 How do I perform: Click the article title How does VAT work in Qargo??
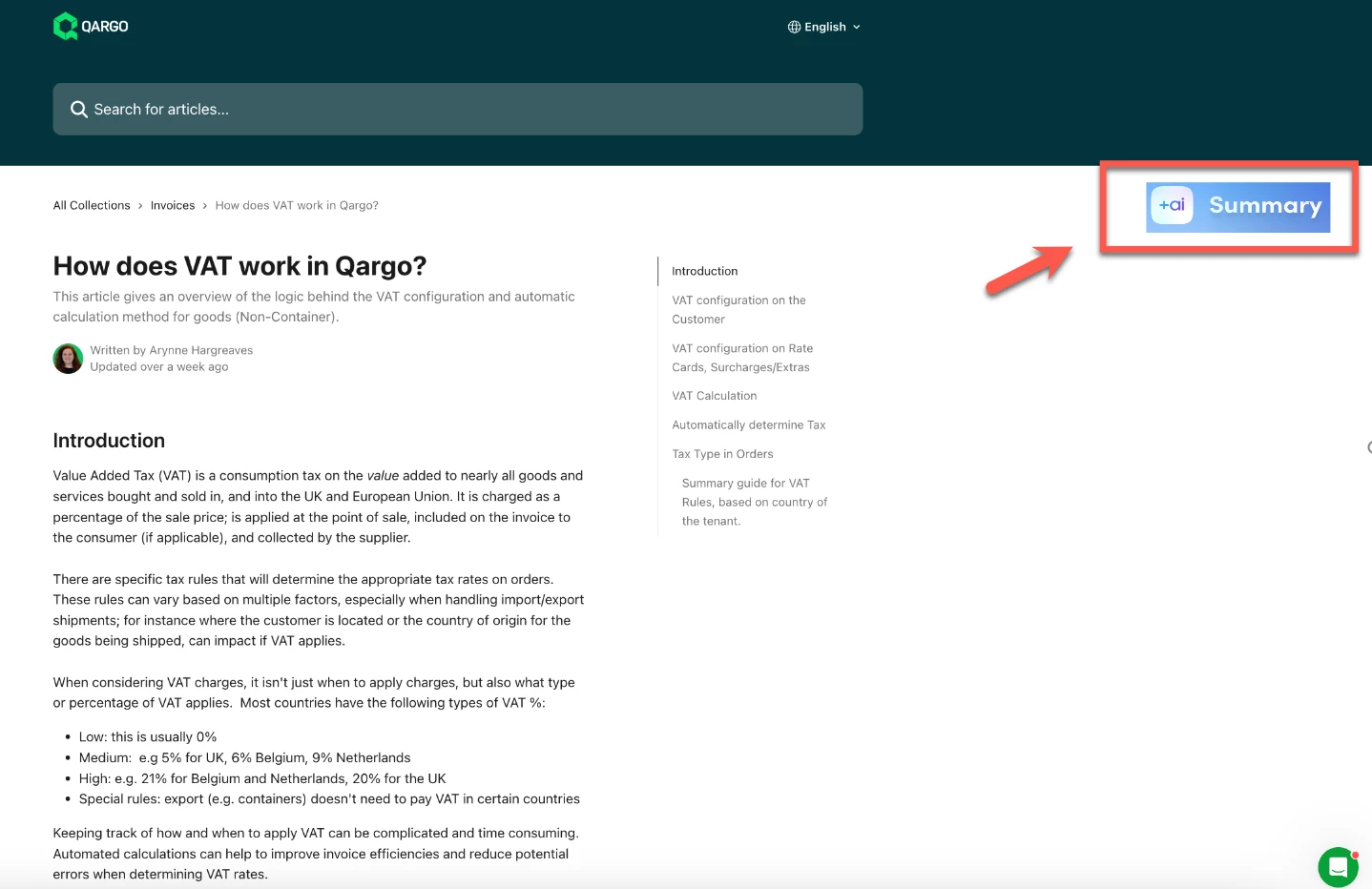[x=239, y=266]
